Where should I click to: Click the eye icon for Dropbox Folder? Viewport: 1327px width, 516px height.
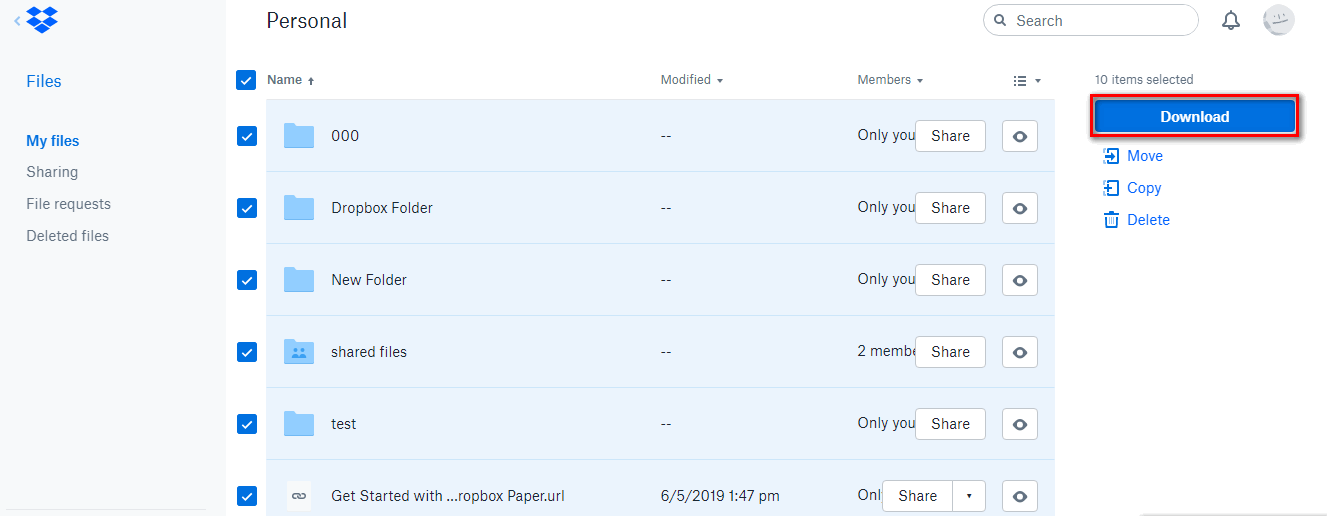tap(1019, 208)
